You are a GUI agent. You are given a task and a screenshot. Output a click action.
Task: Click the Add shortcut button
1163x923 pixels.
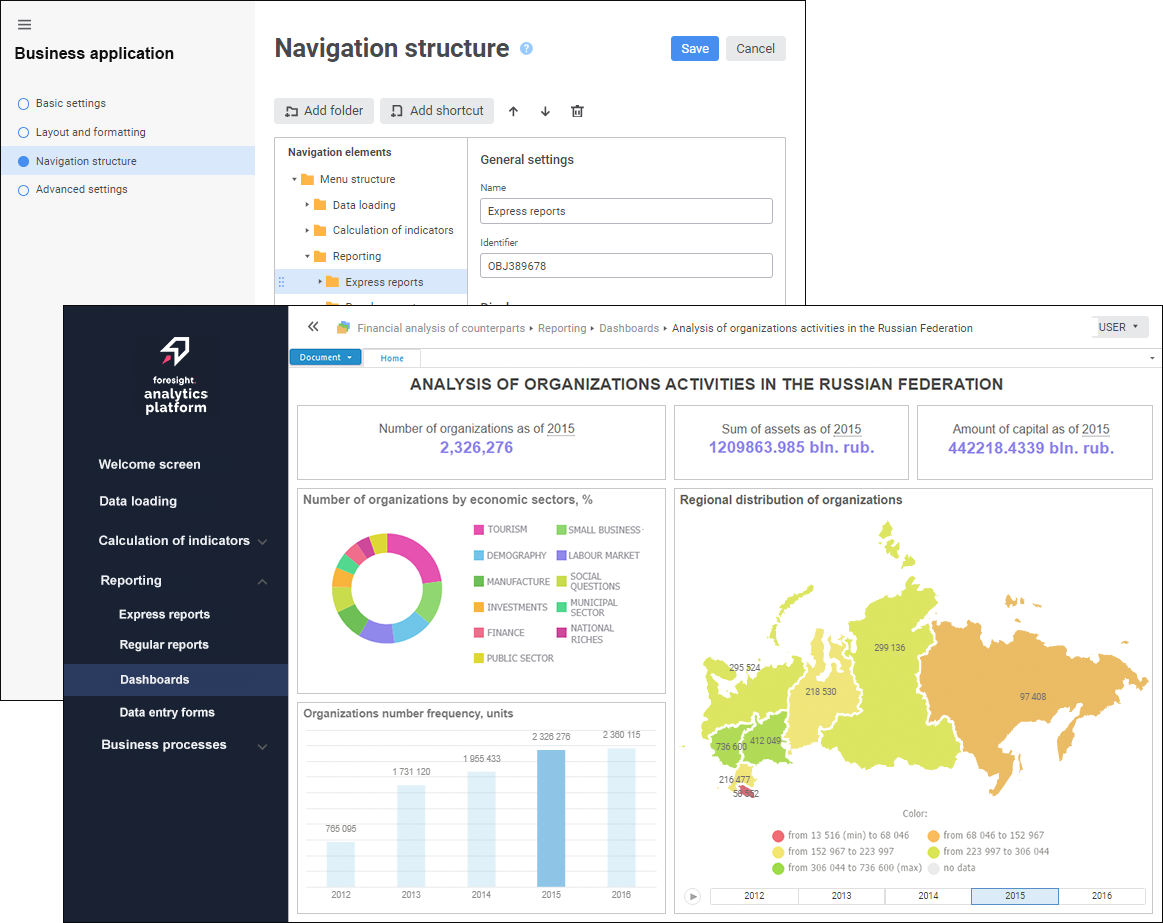pos(437,111)
